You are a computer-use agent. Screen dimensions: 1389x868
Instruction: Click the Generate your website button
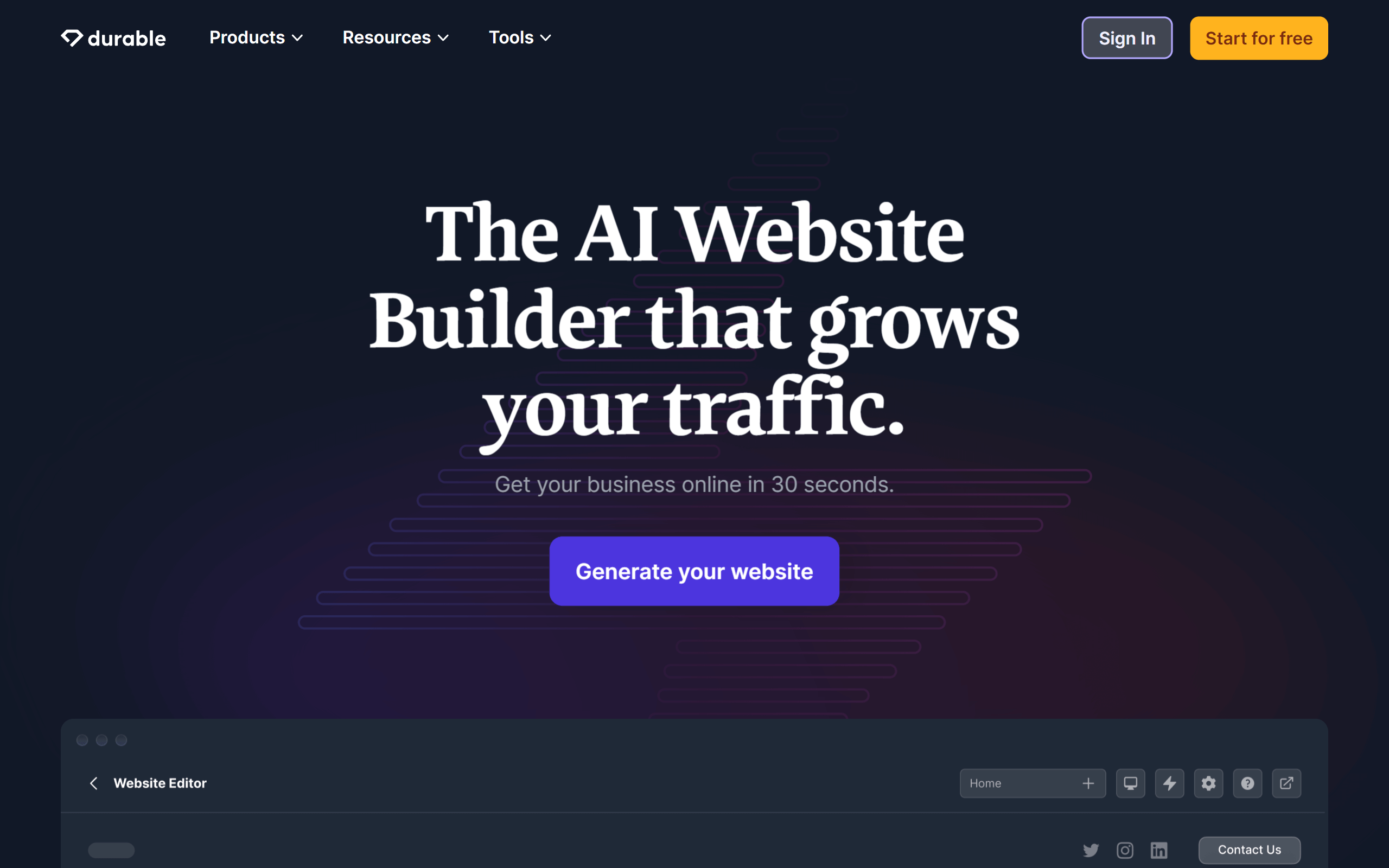694,571
